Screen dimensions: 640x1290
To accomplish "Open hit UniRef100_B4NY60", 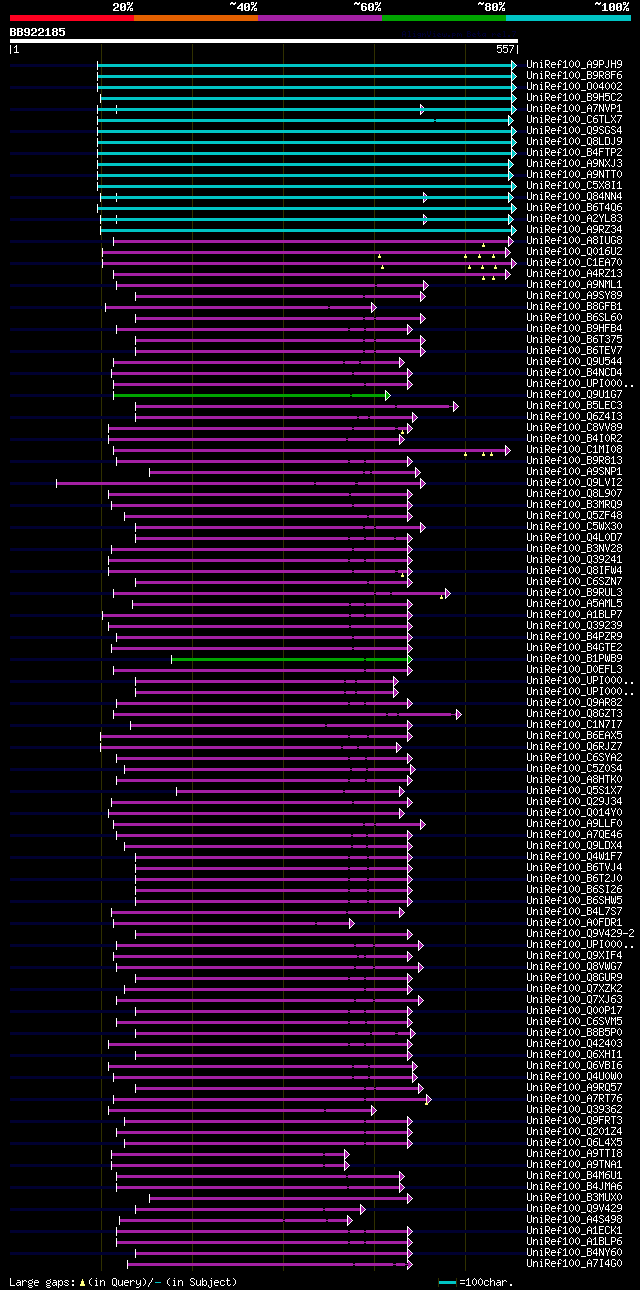I will (574, 1253).
